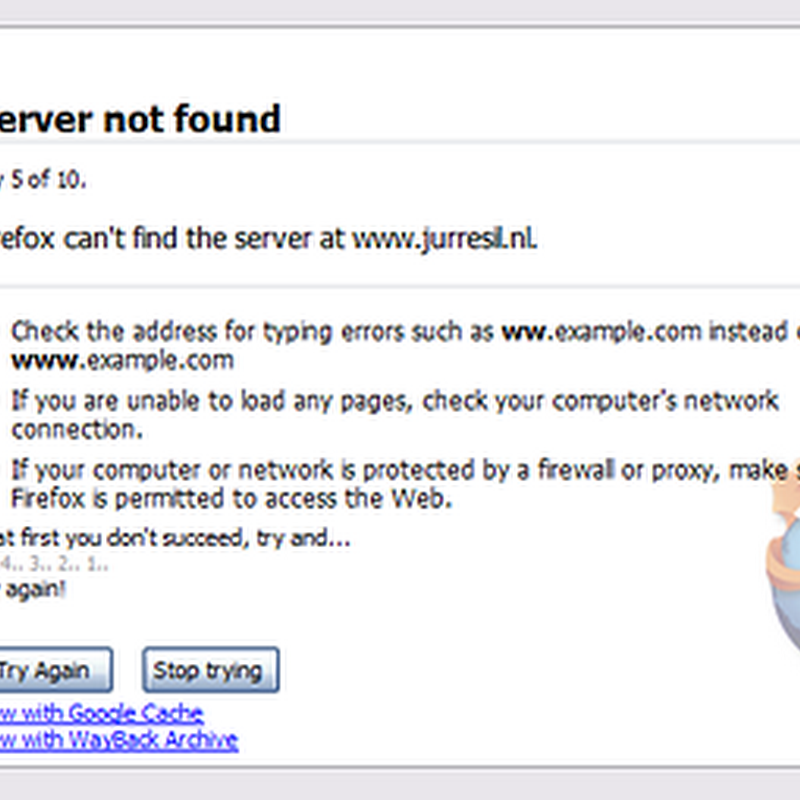Click the grey status bar at bottom
Image resolution: width=800 pixels, height=800 pixels.
pos(400,785)
